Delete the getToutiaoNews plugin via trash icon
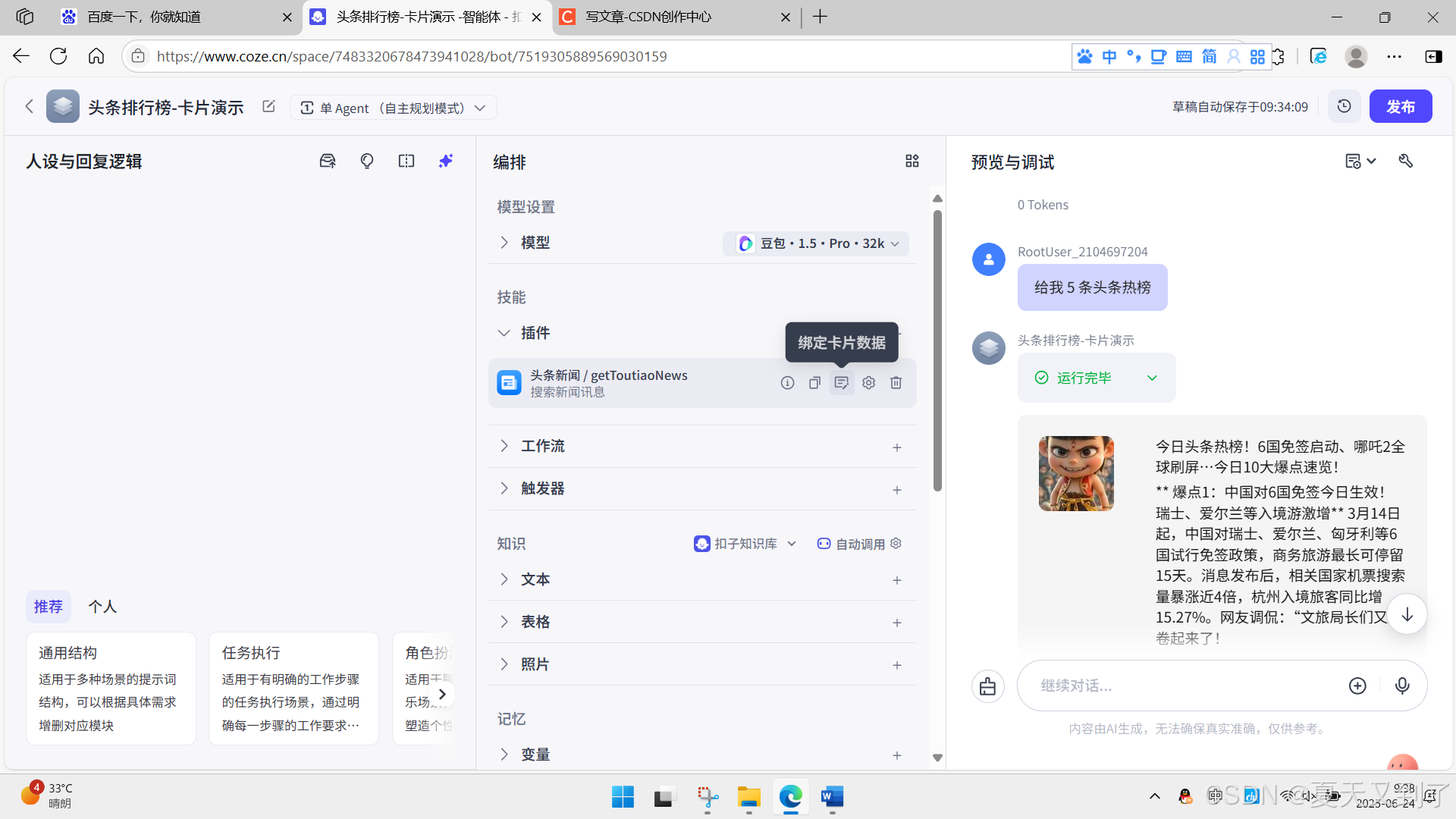This screenshot has width=1456, height=819. tap(896, 383)
